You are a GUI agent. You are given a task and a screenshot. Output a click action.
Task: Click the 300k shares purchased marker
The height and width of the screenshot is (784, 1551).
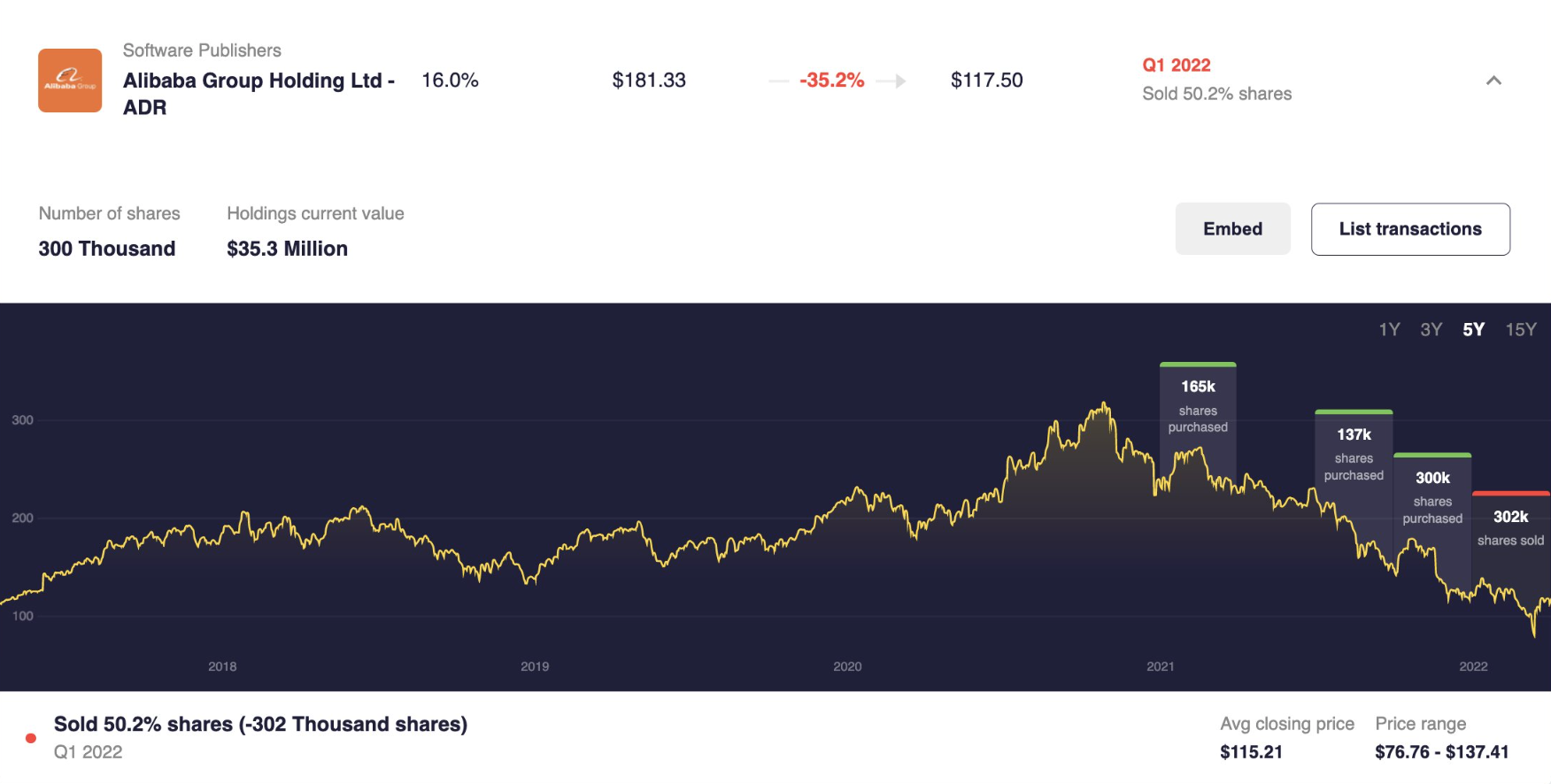click(x=1432, y=496)
